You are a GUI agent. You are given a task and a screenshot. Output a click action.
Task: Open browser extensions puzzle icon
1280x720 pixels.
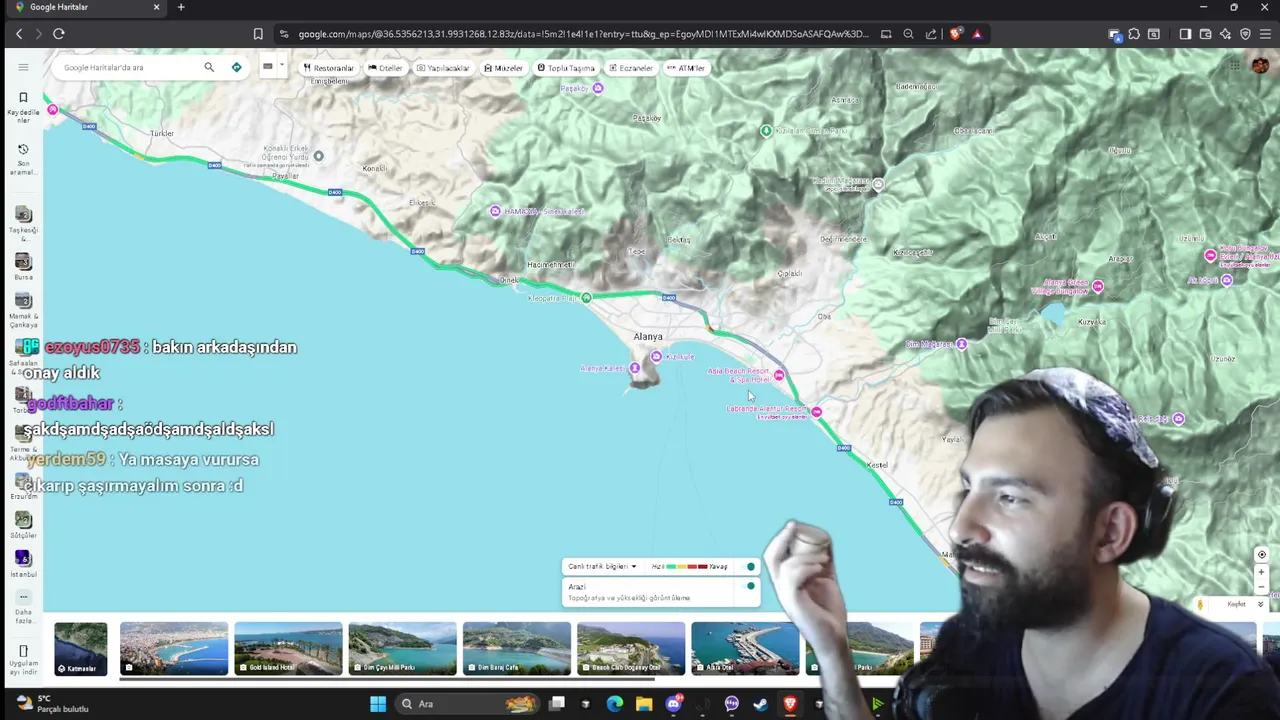click(1134, 33)
